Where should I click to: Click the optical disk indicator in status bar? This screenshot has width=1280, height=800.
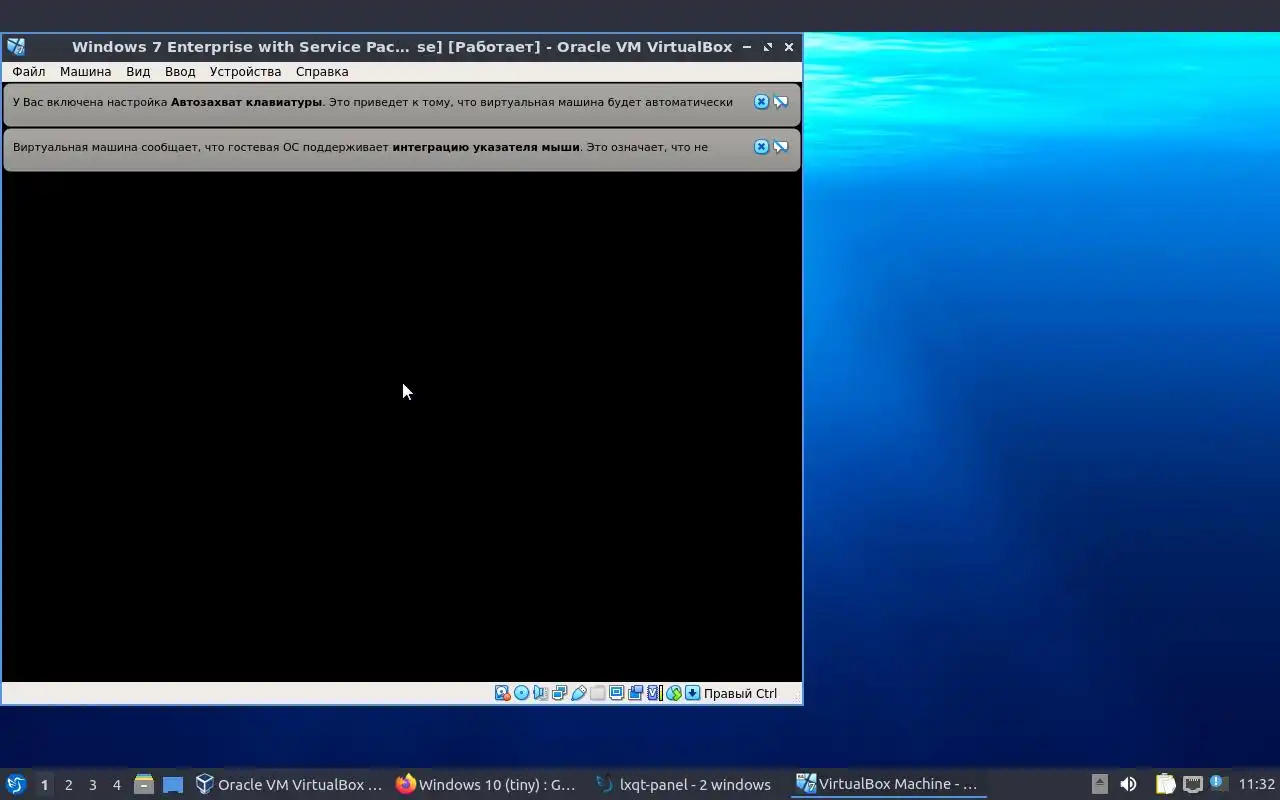521,693
